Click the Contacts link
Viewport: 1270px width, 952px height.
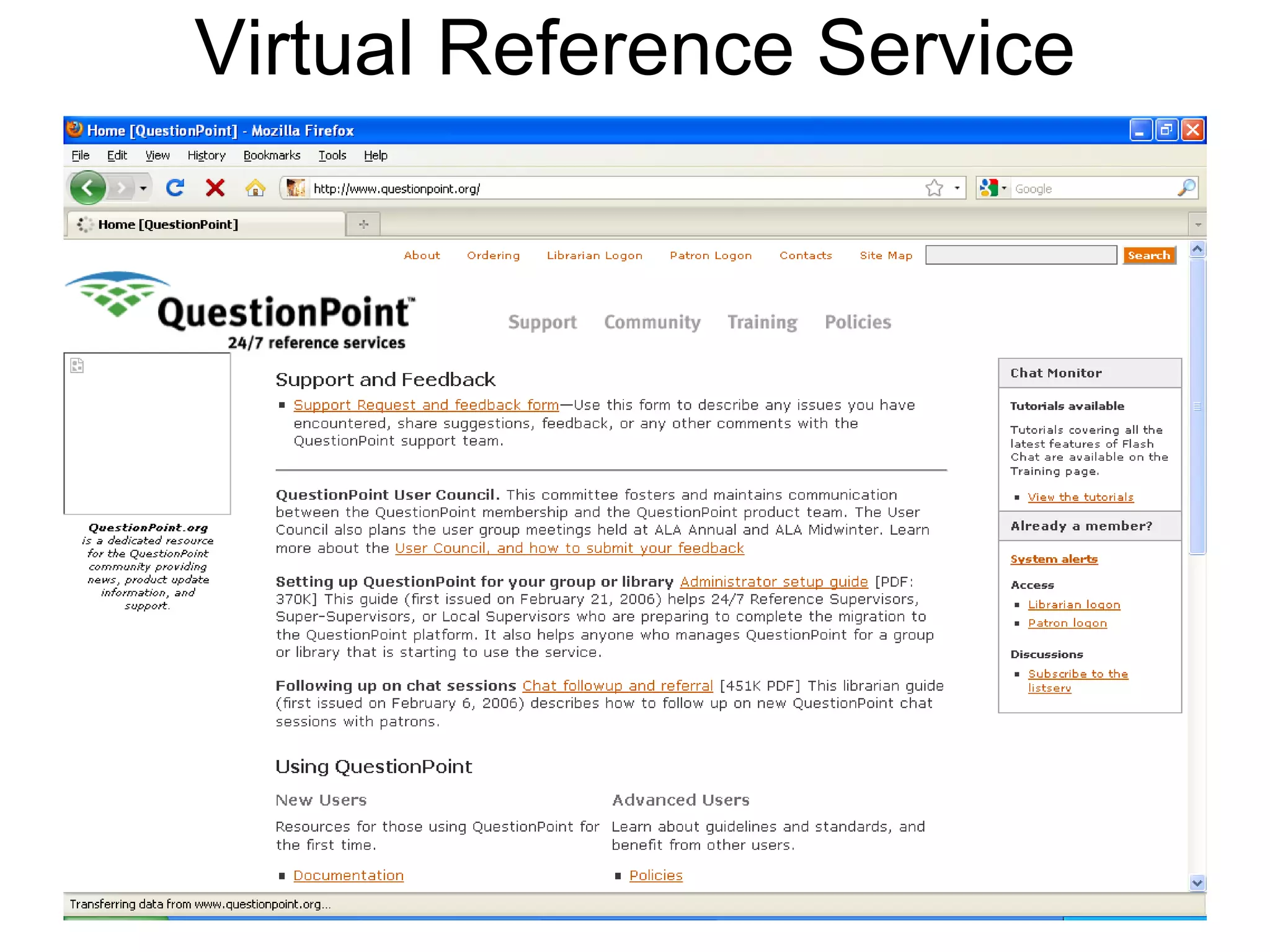(806, 255)
